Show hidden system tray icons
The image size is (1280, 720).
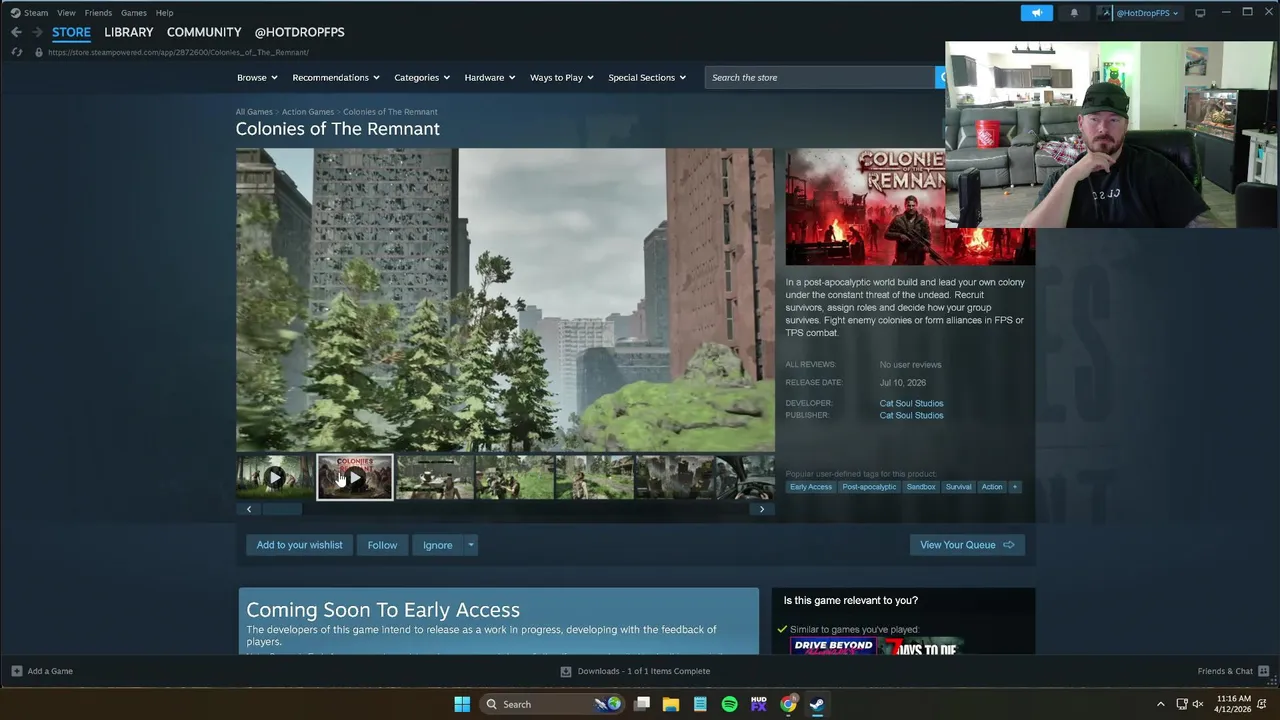pos(1160,704)
